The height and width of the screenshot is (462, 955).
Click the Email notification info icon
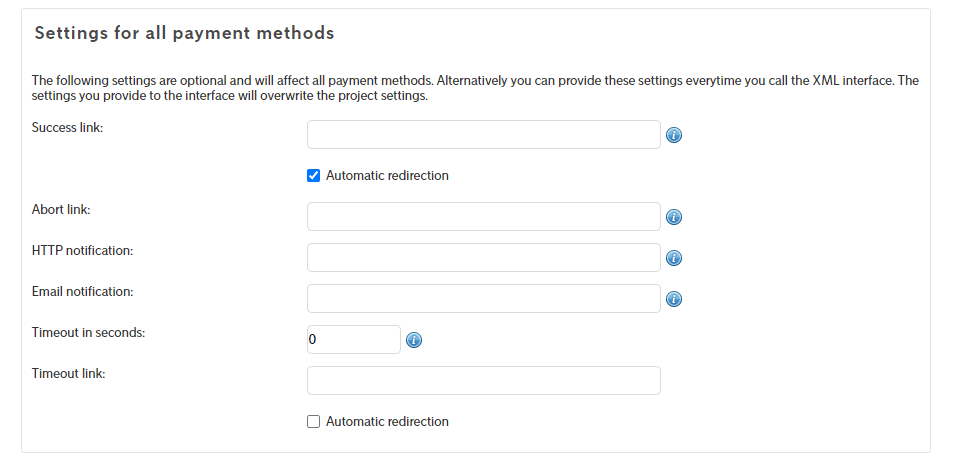coord(674,299)
